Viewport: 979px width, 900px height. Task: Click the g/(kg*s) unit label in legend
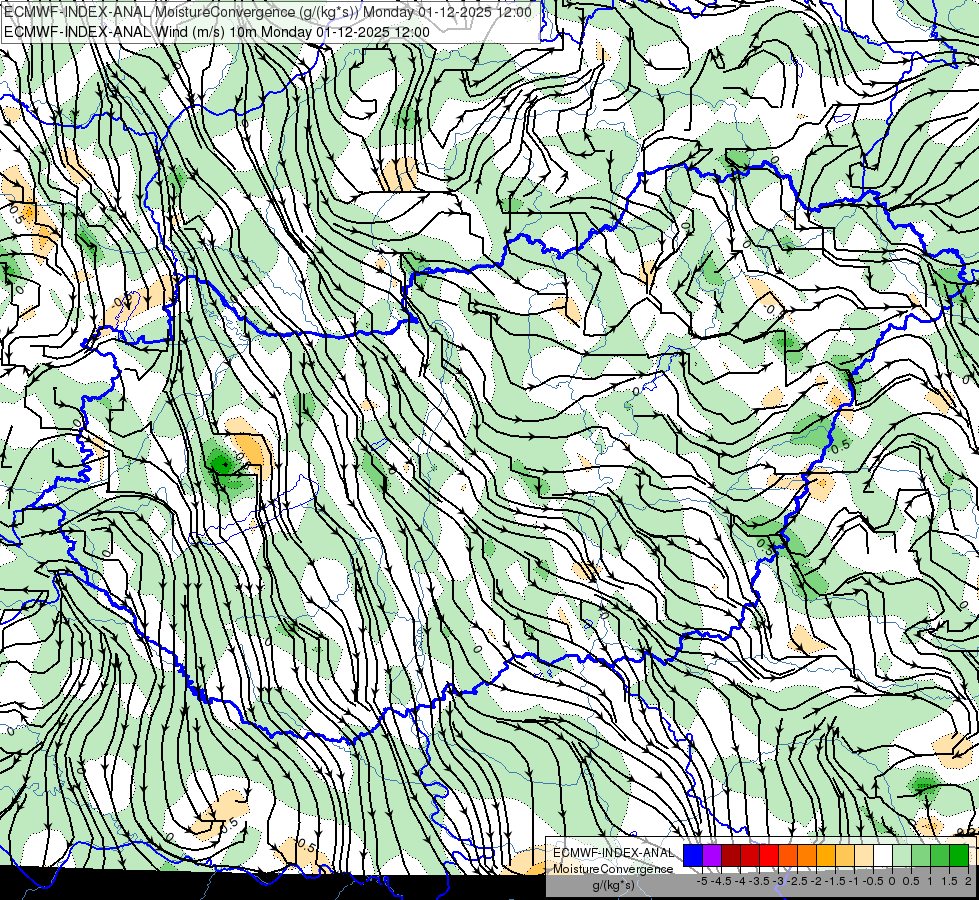(x=613, y=885)
